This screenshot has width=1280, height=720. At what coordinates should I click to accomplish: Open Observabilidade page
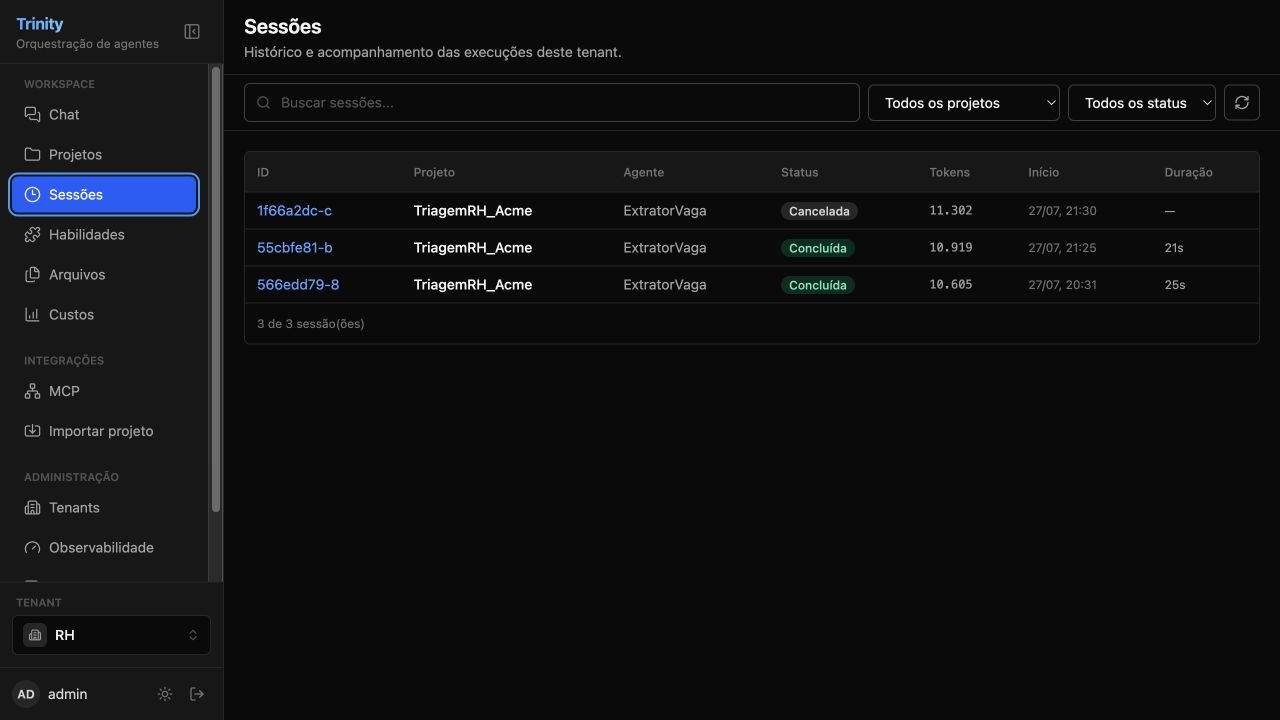pyautogui.click(x=104, y=548)
